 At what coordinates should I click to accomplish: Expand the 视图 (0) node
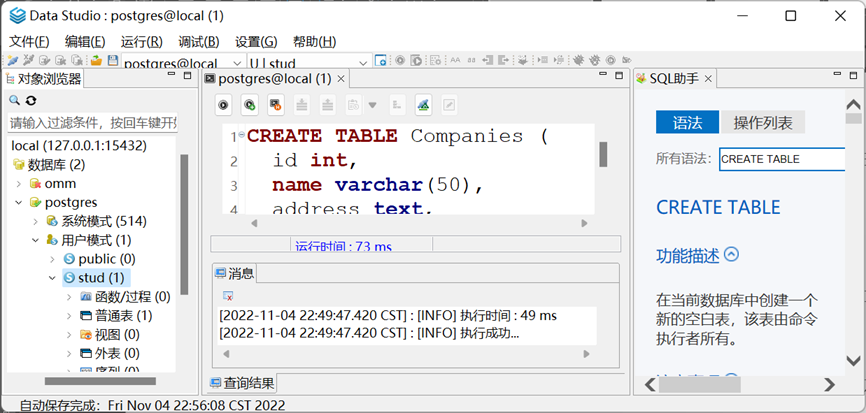69,335
